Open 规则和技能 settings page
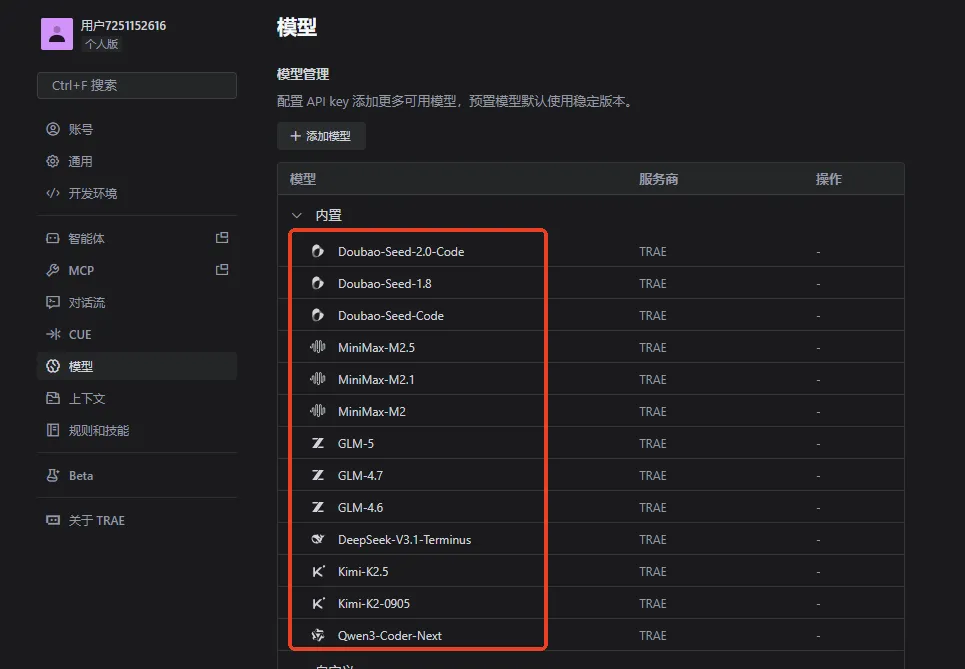Screen dimensions: 965x669 click(x=137, y=430)
